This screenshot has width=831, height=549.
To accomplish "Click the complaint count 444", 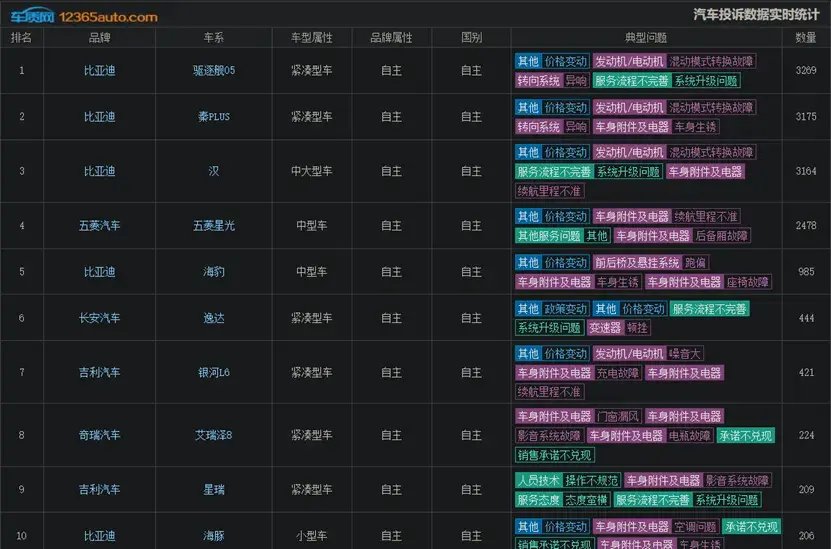I will (806, 318).
